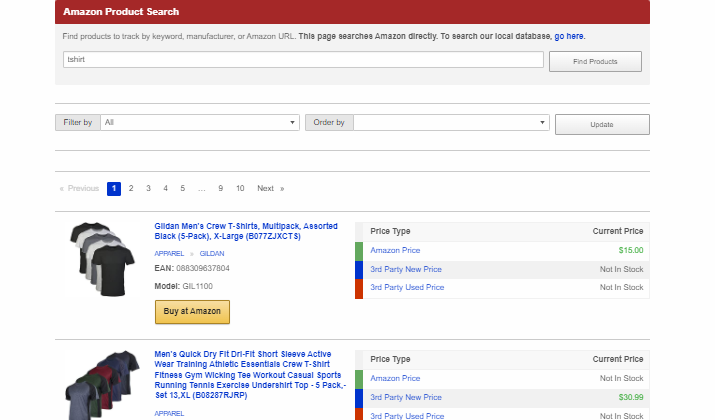Open Gildan Men's Crew T-Shirts product title
The image size is (715, 420).
[246, 231]
